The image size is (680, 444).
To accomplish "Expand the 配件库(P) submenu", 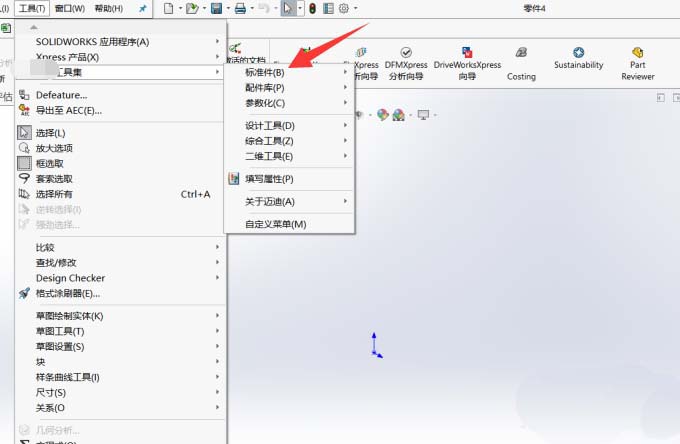I will pos(289,88).
